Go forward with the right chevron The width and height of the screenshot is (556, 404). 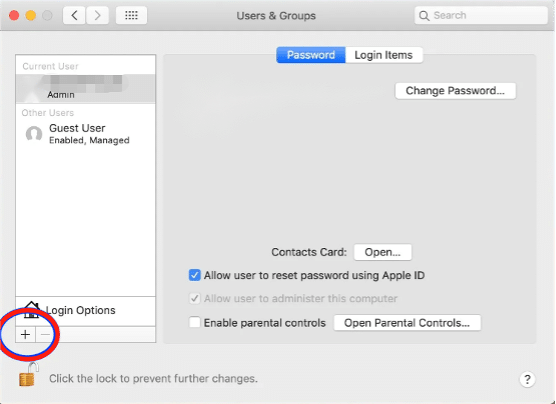(x=97, y=15)
